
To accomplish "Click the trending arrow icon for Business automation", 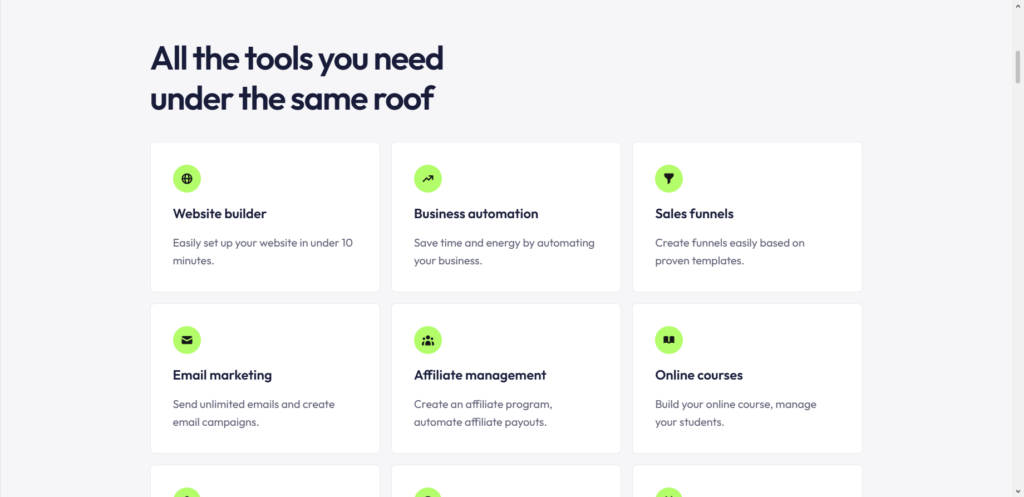I will [x=428, y=179].
